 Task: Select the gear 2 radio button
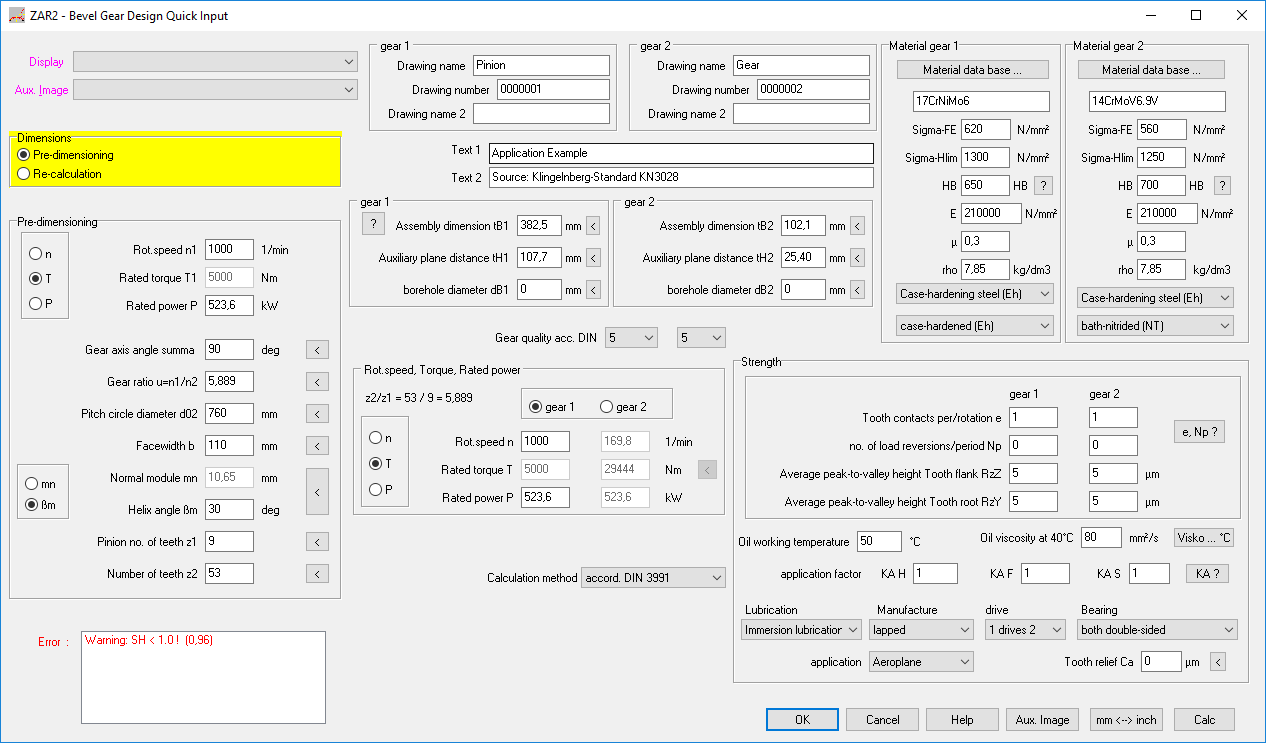point(606,407)
